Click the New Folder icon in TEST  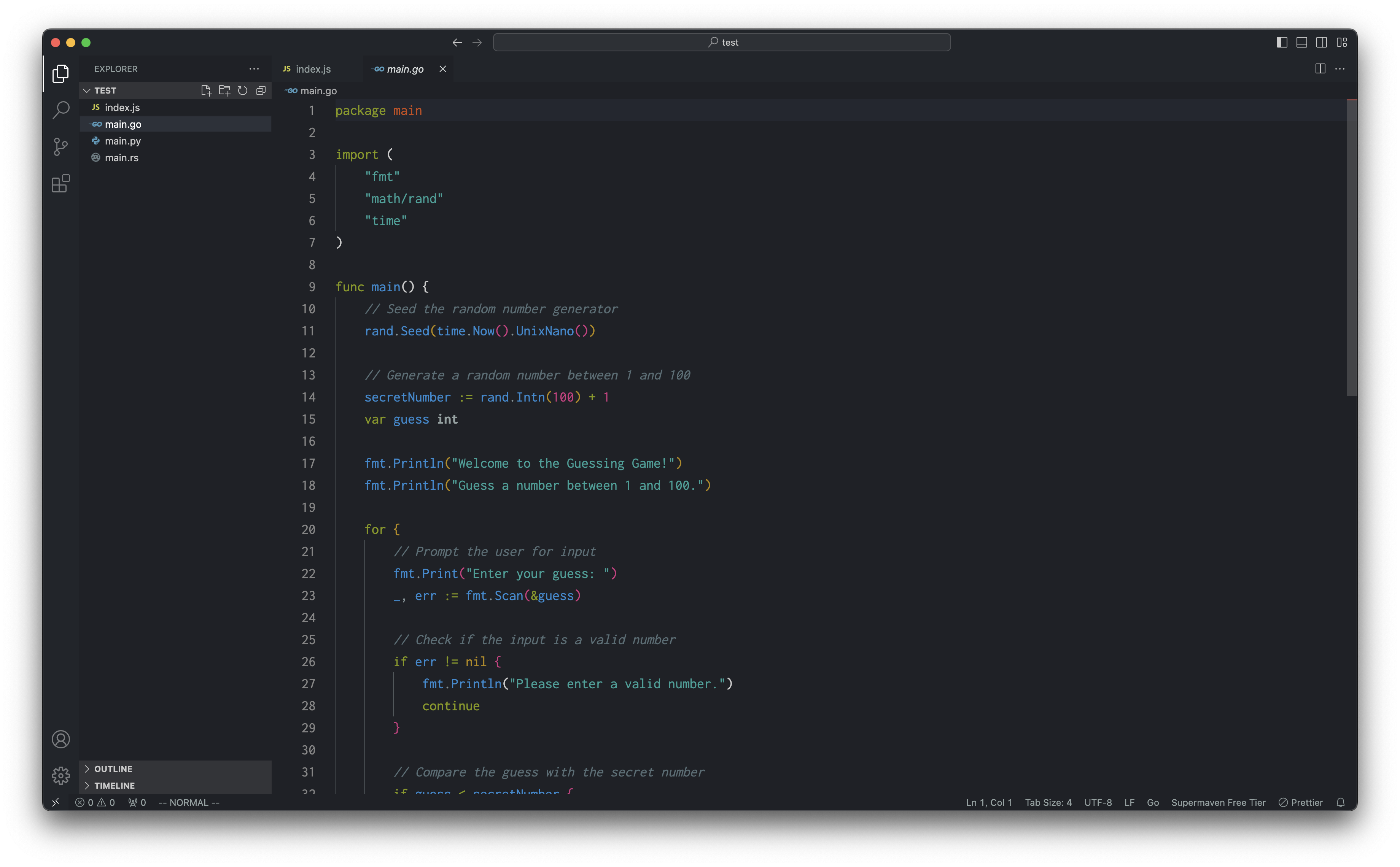[224, 91]
